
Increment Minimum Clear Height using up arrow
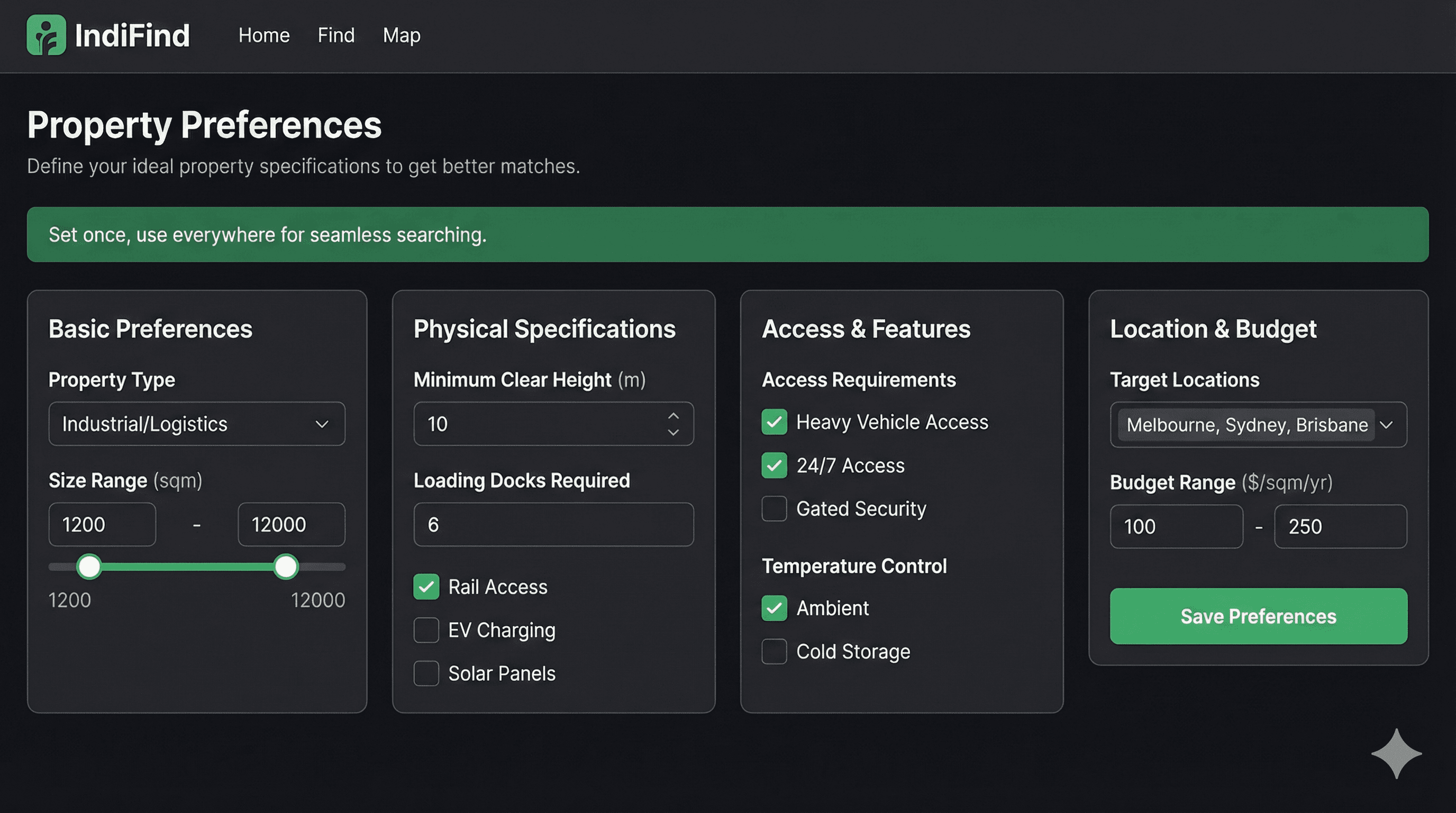[674, 415]
